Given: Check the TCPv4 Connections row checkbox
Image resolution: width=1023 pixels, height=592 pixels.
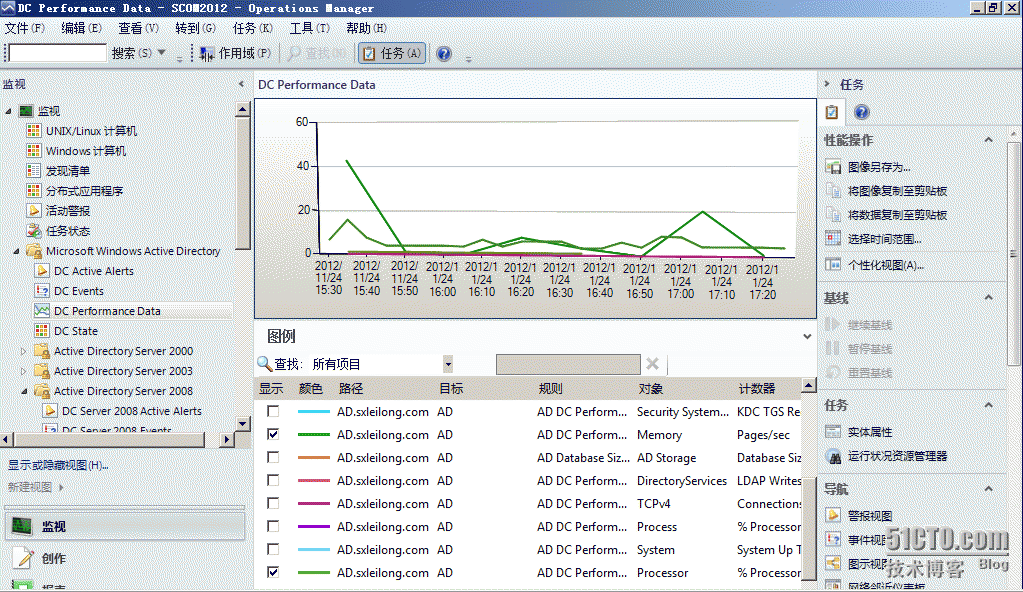Looking at the screenshot, I should pyautogui.click(x=273, y=503).
